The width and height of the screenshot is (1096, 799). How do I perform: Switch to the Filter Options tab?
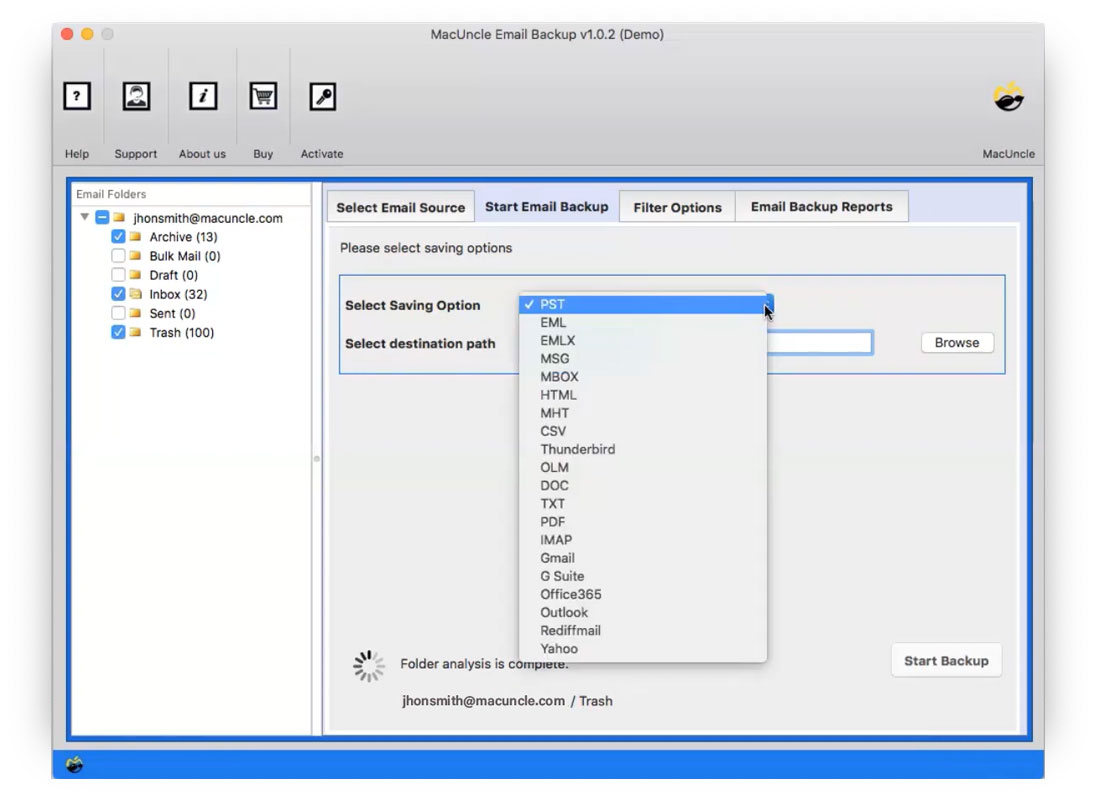tap(677, 207)
